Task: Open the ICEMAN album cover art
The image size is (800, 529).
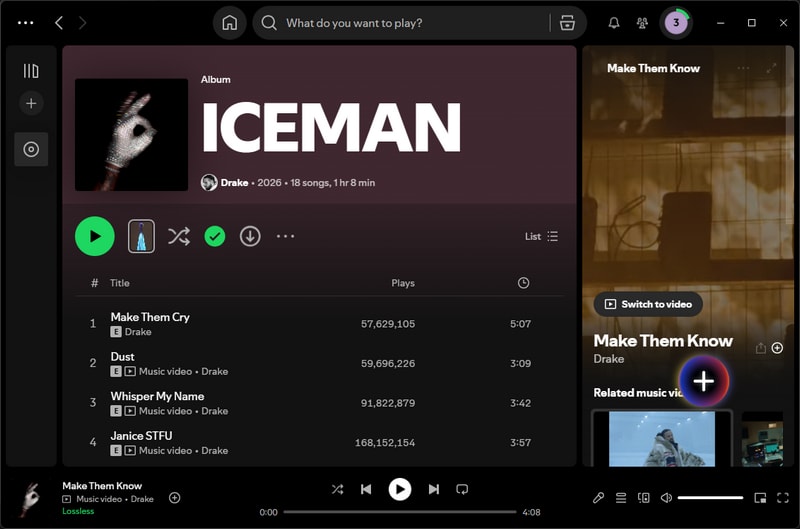Action: [x=132, y=135]
